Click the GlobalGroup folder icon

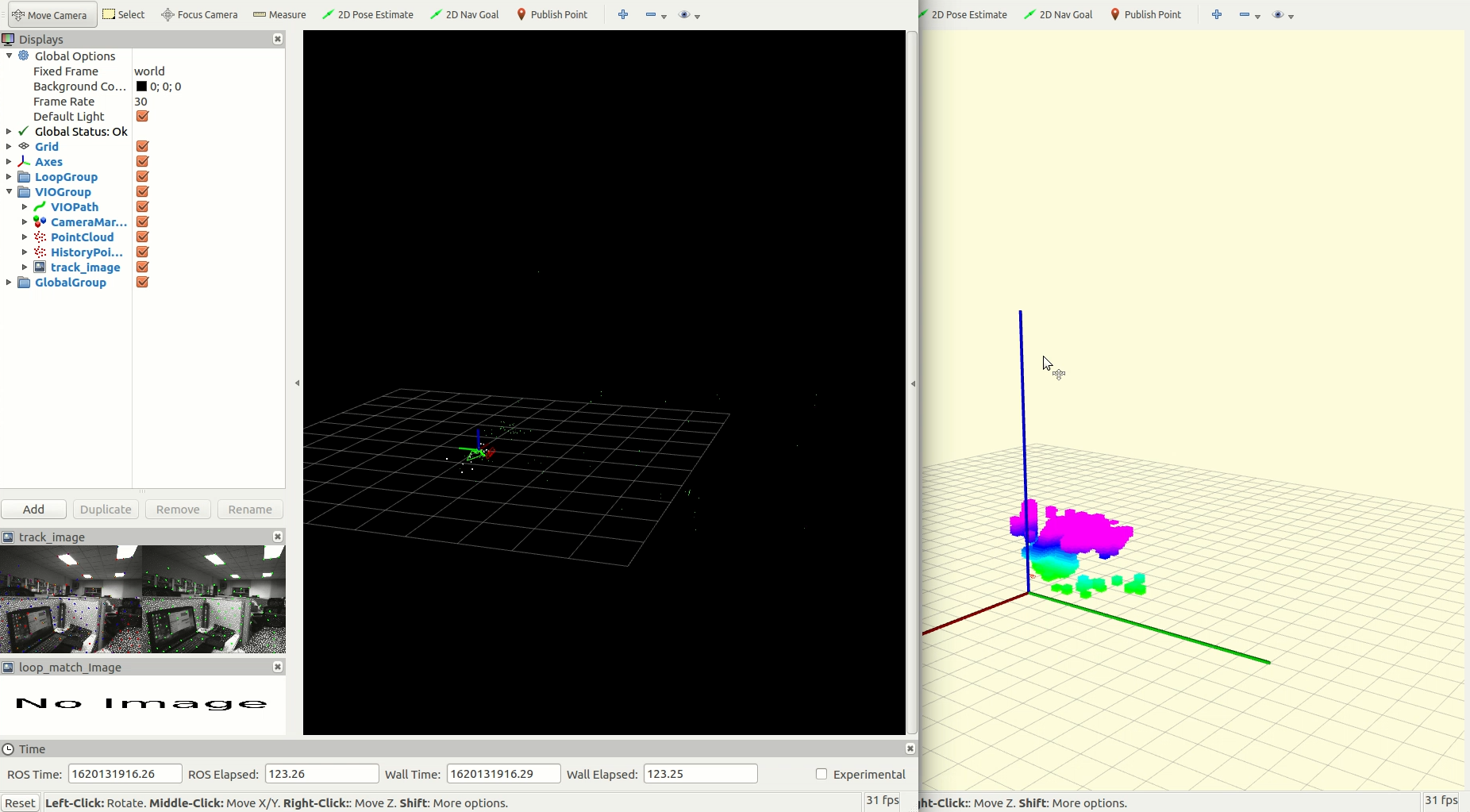click(24, 282)
